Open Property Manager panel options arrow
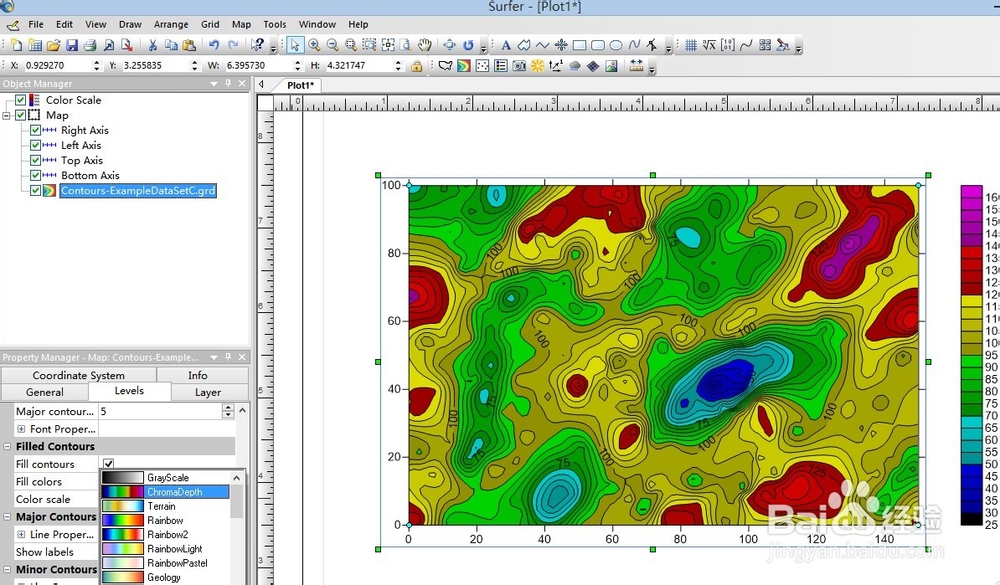Viewport: 1000px width, 585px height. point(214,357)
